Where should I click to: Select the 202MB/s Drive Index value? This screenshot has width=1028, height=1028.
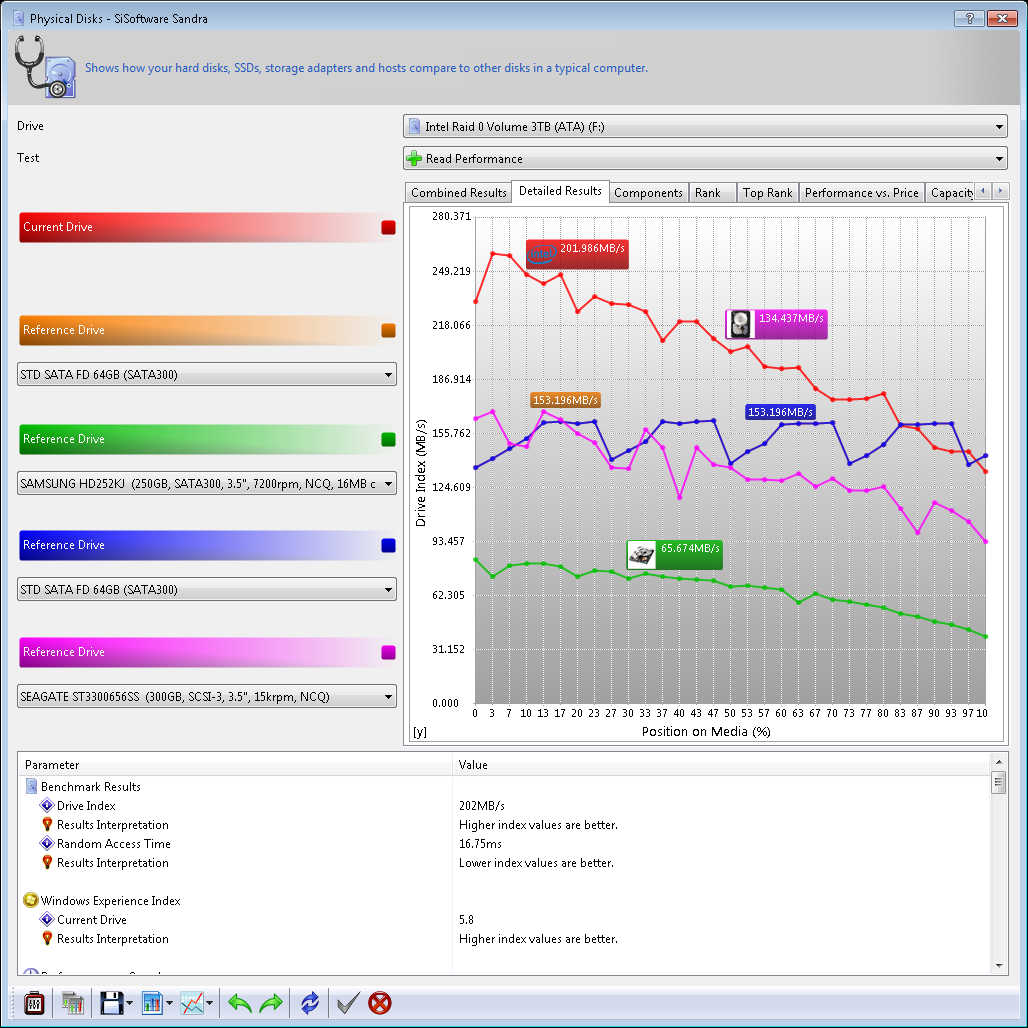(482, 806)
